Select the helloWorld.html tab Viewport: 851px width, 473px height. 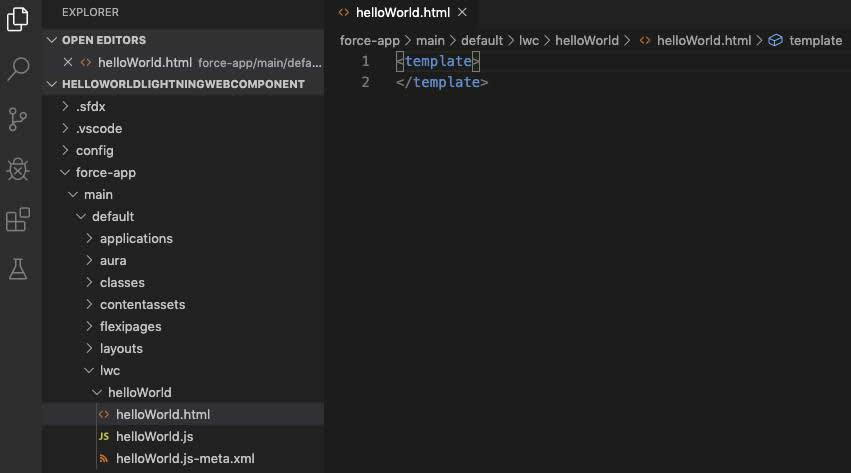(x=402, y=12)
